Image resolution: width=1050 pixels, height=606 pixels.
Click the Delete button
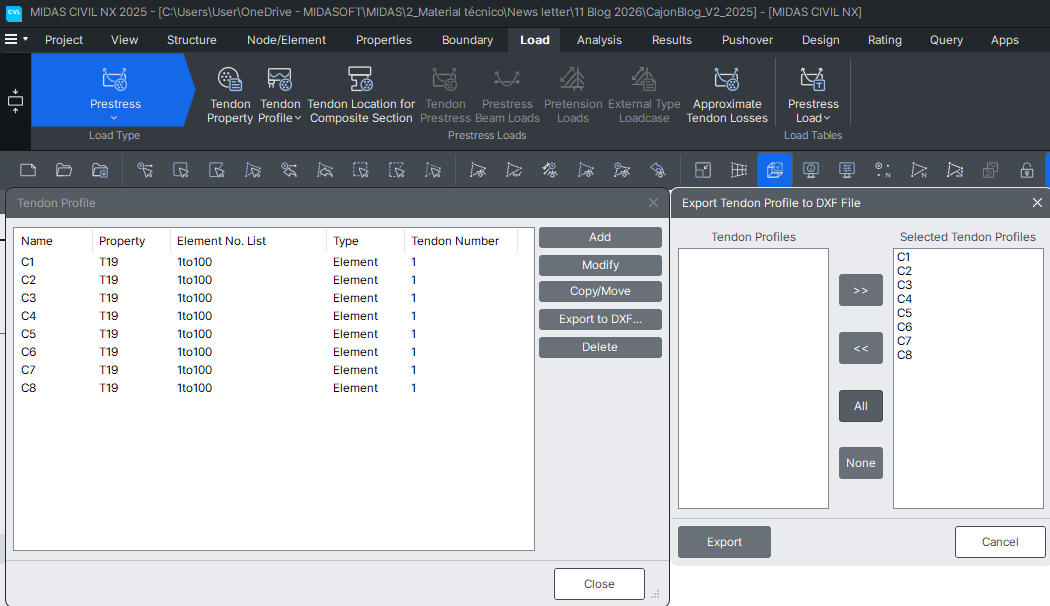(600, 347)
